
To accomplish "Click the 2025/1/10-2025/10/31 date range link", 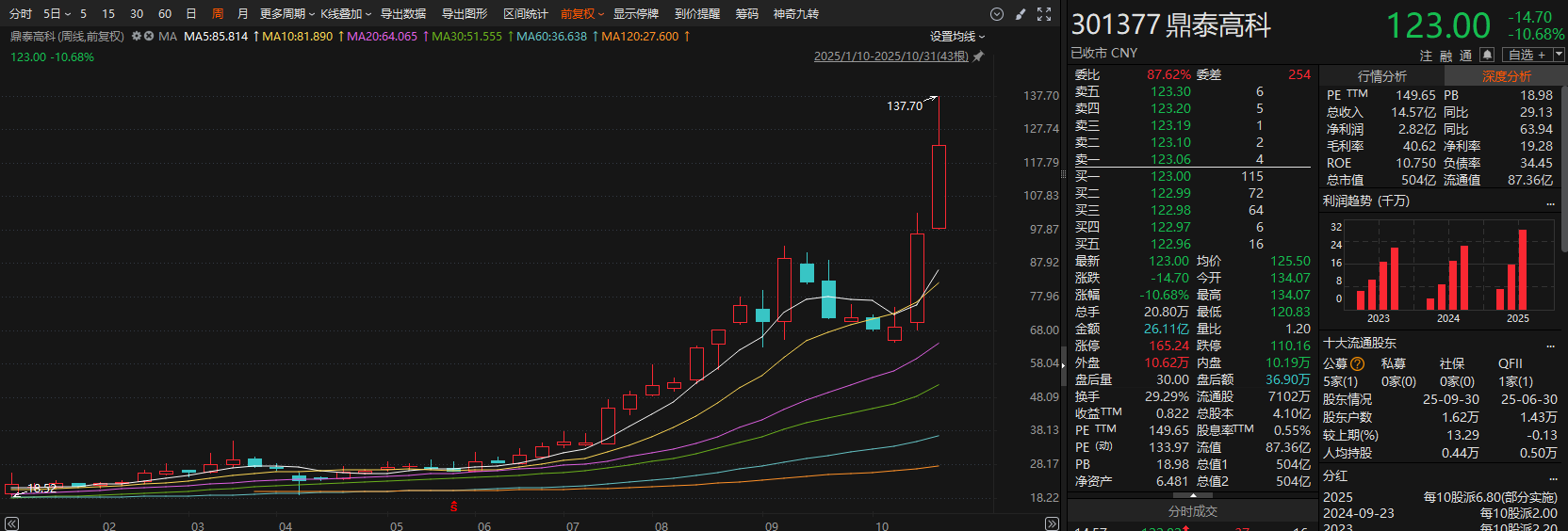I will (x=890, y=56).
